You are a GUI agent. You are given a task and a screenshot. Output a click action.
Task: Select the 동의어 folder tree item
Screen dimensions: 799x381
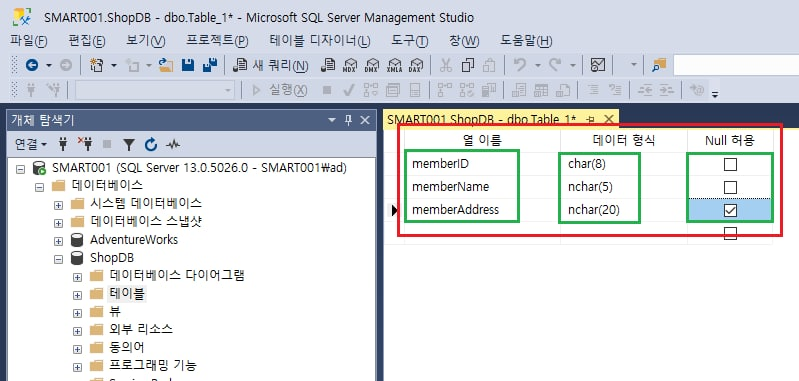(127, 347)
